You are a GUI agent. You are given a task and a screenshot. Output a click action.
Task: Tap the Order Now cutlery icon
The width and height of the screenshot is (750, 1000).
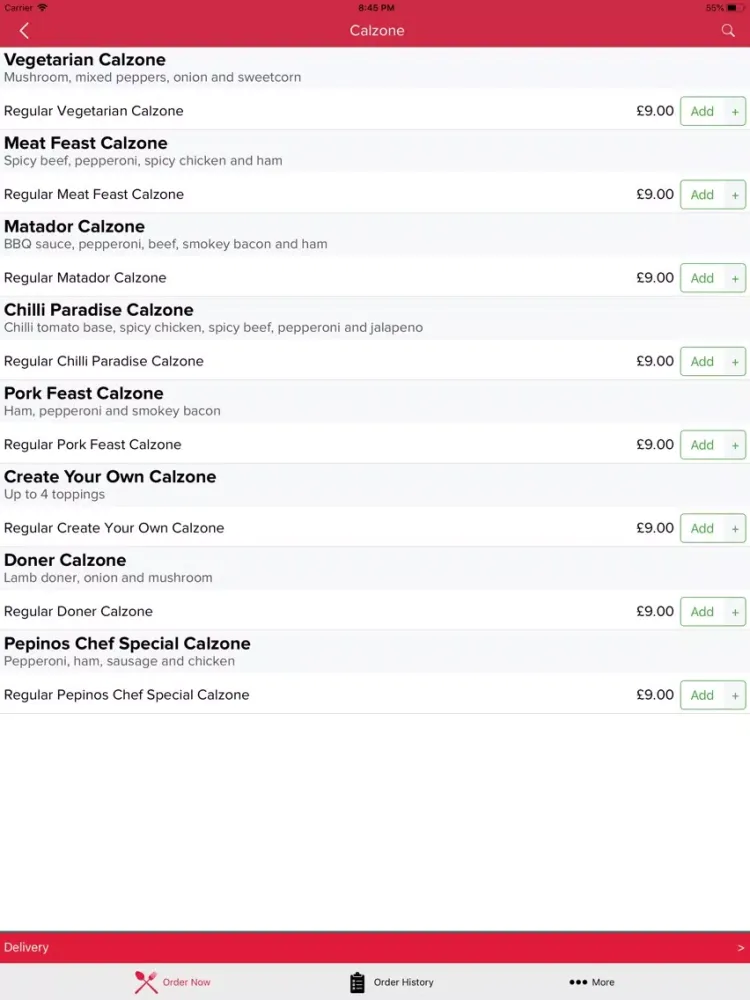pos(145,982)
